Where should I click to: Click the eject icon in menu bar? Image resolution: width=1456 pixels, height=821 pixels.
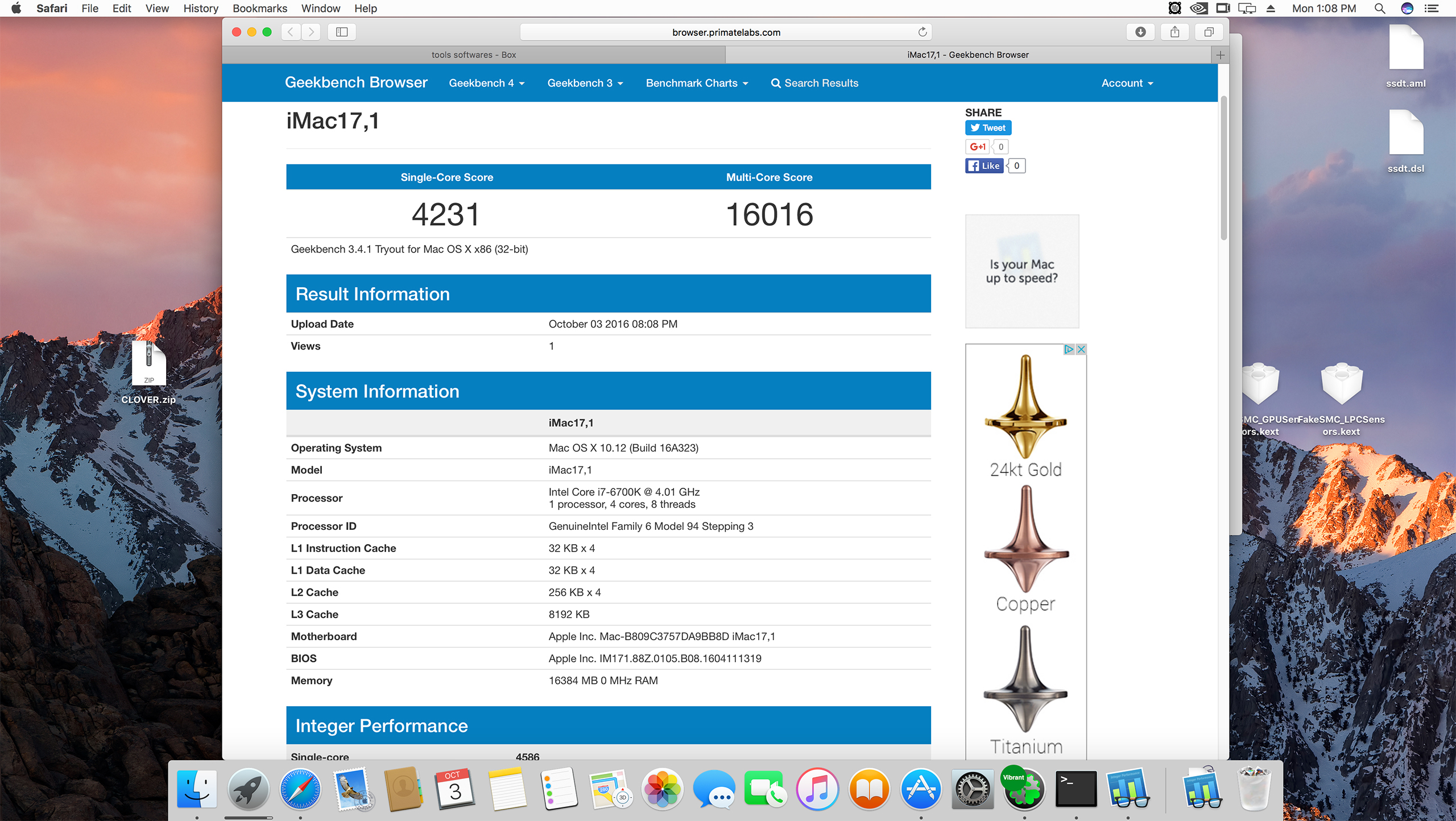click(1271, 9)
